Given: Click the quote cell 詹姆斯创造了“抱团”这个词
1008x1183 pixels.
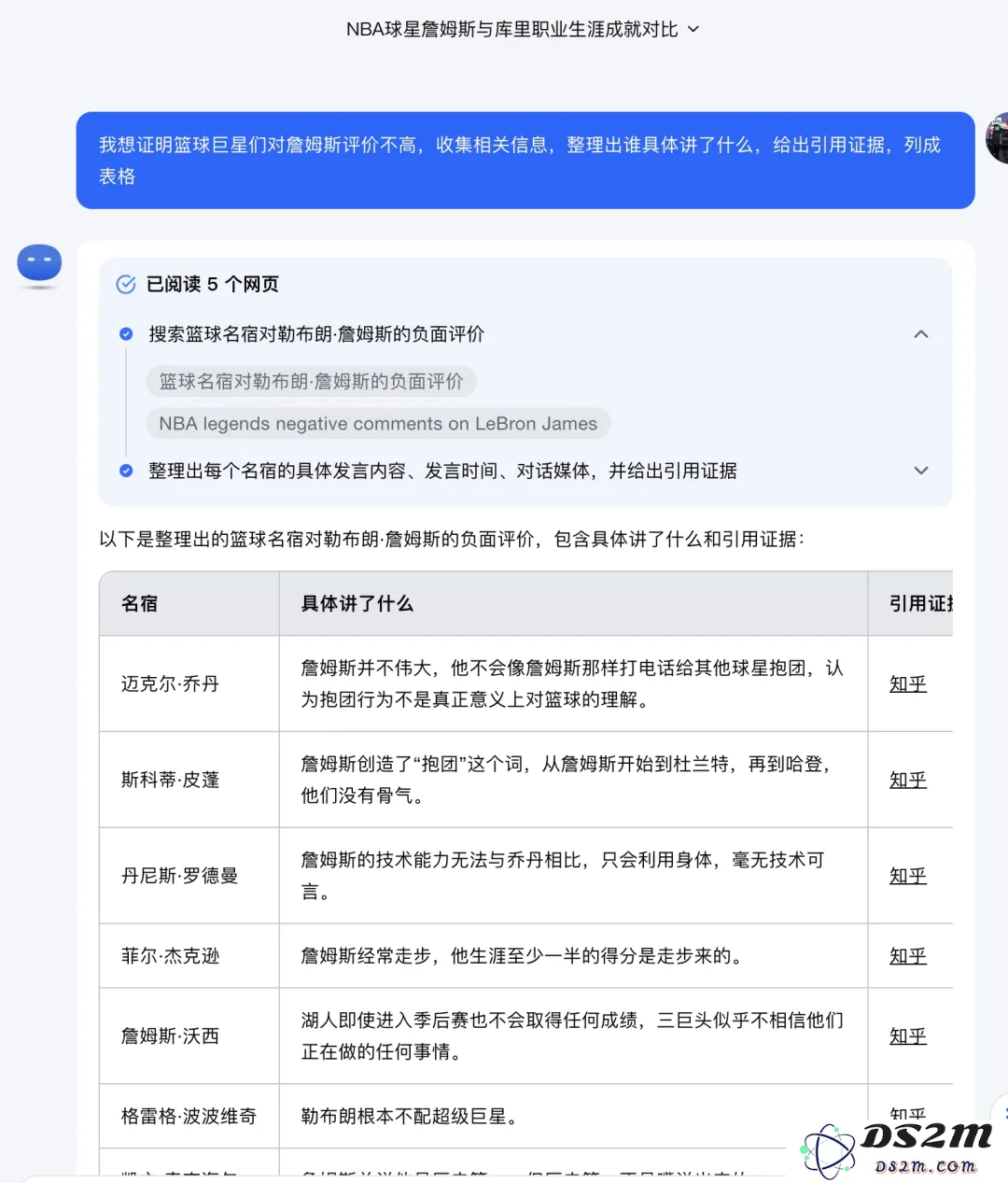Looking at the screenshot, I should (x=573, y=780).
